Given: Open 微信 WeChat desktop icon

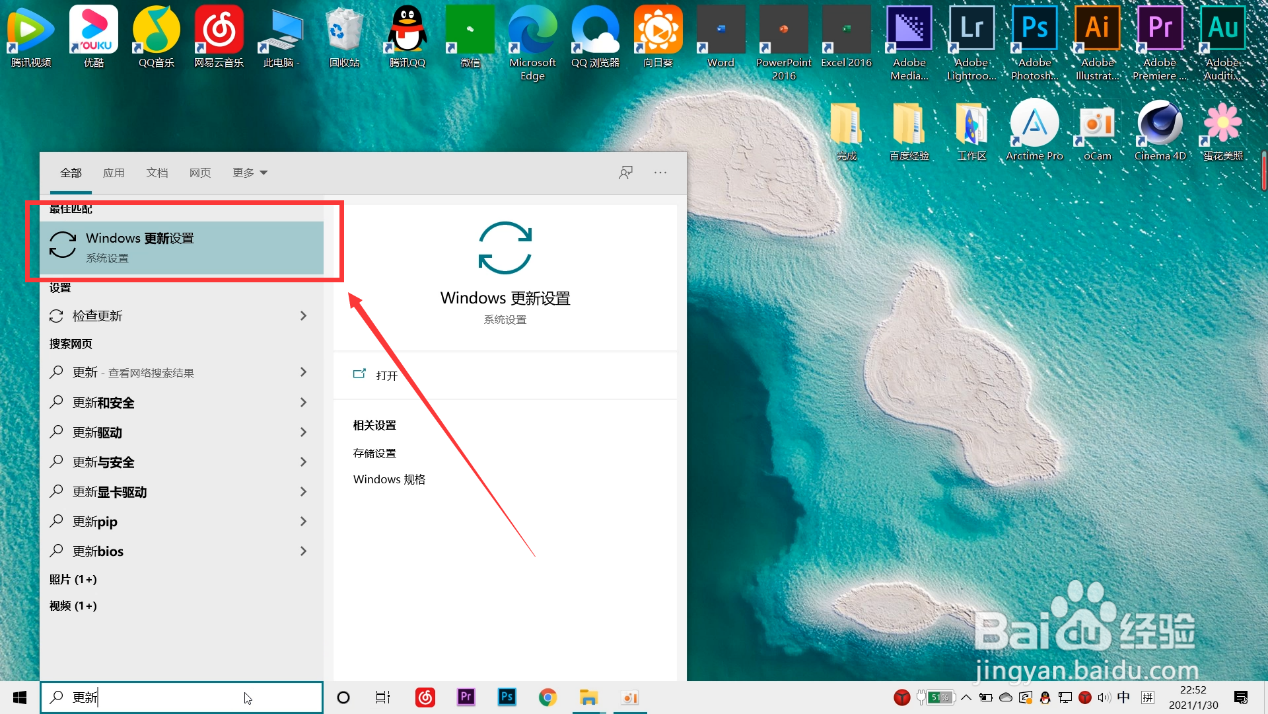Looking at the screenshot, I should coord(469,36).
